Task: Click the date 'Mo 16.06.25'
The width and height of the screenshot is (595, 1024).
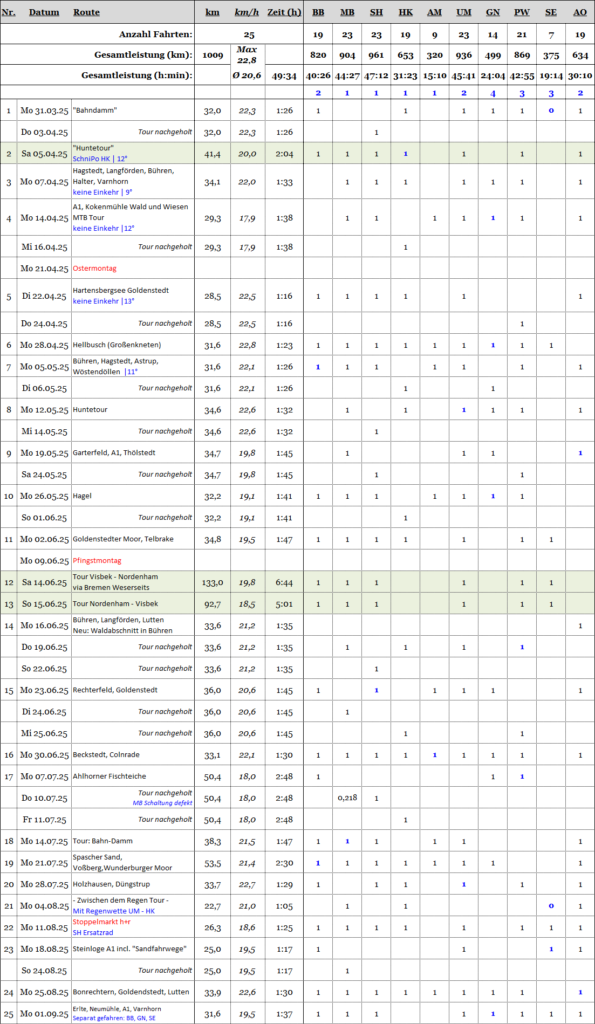Action: tap(44, 625)
